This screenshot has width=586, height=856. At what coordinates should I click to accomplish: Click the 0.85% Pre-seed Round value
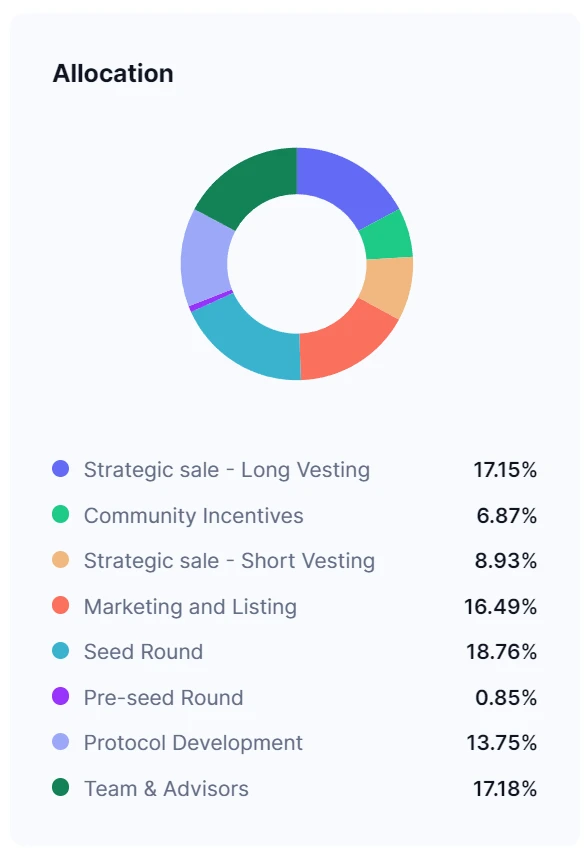(506, 698)
